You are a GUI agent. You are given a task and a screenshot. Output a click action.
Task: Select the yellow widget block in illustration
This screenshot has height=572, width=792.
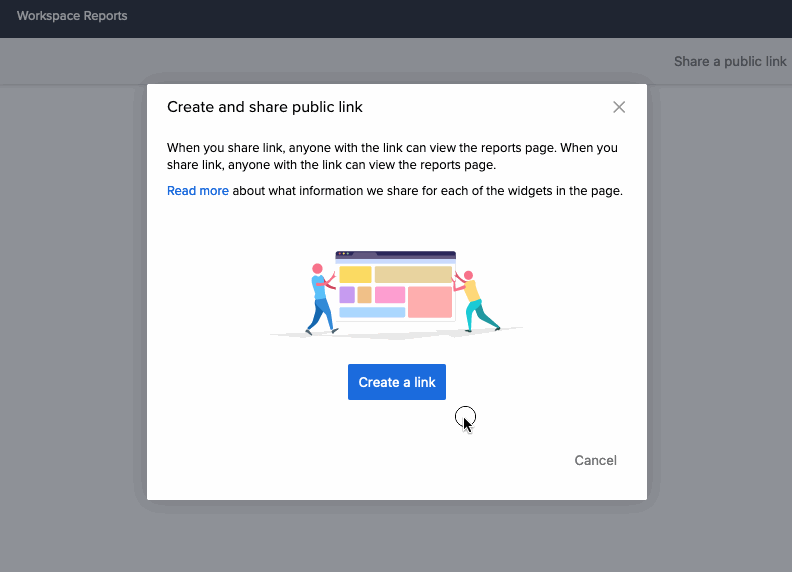click(355, 275)
